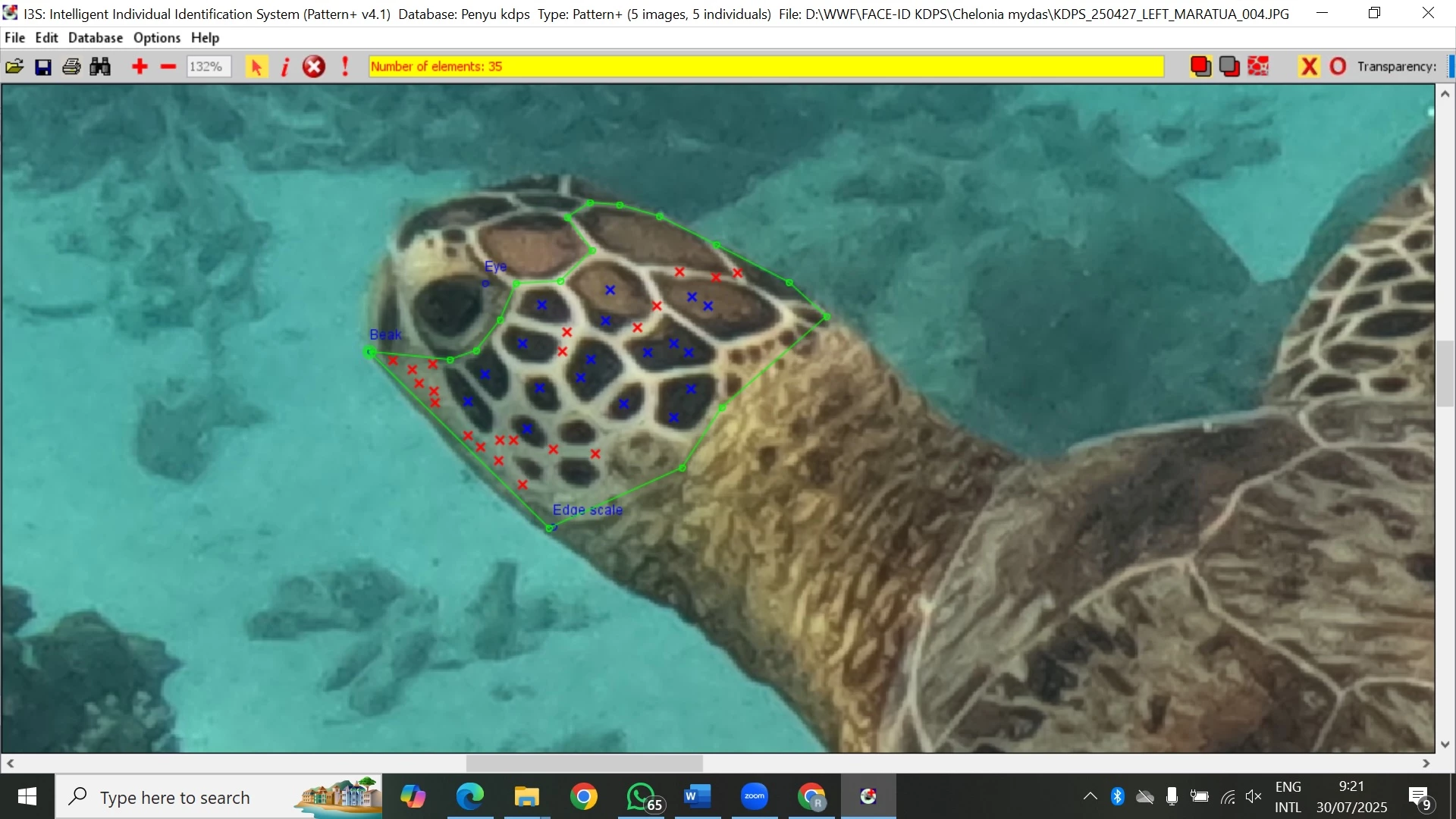This screenshot has height=819, width=1456.
Task: Select the spotted pattern overlay icon
Action: 1259,66
